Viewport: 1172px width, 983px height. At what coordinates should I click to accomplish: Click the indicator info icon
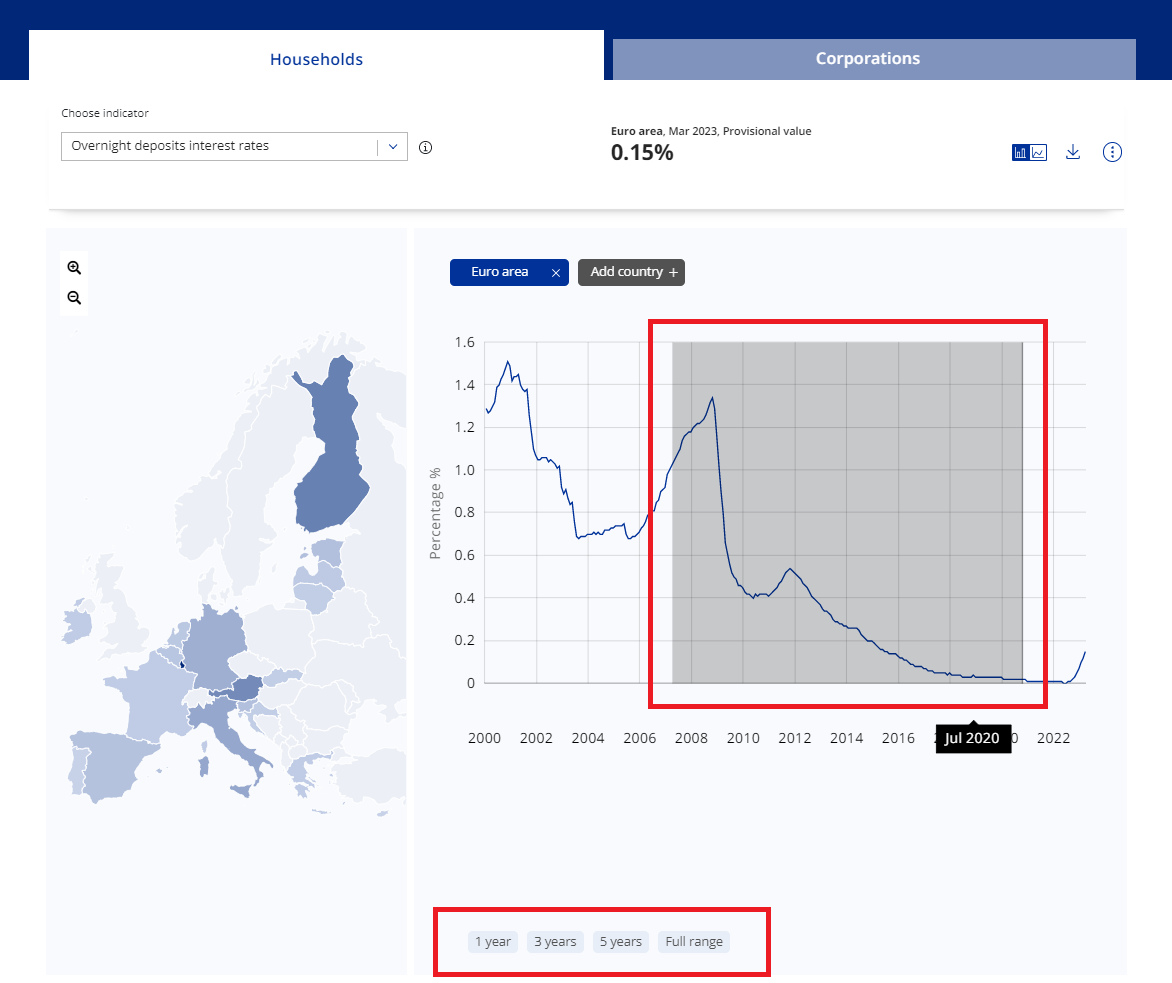(x=425, y=147)
